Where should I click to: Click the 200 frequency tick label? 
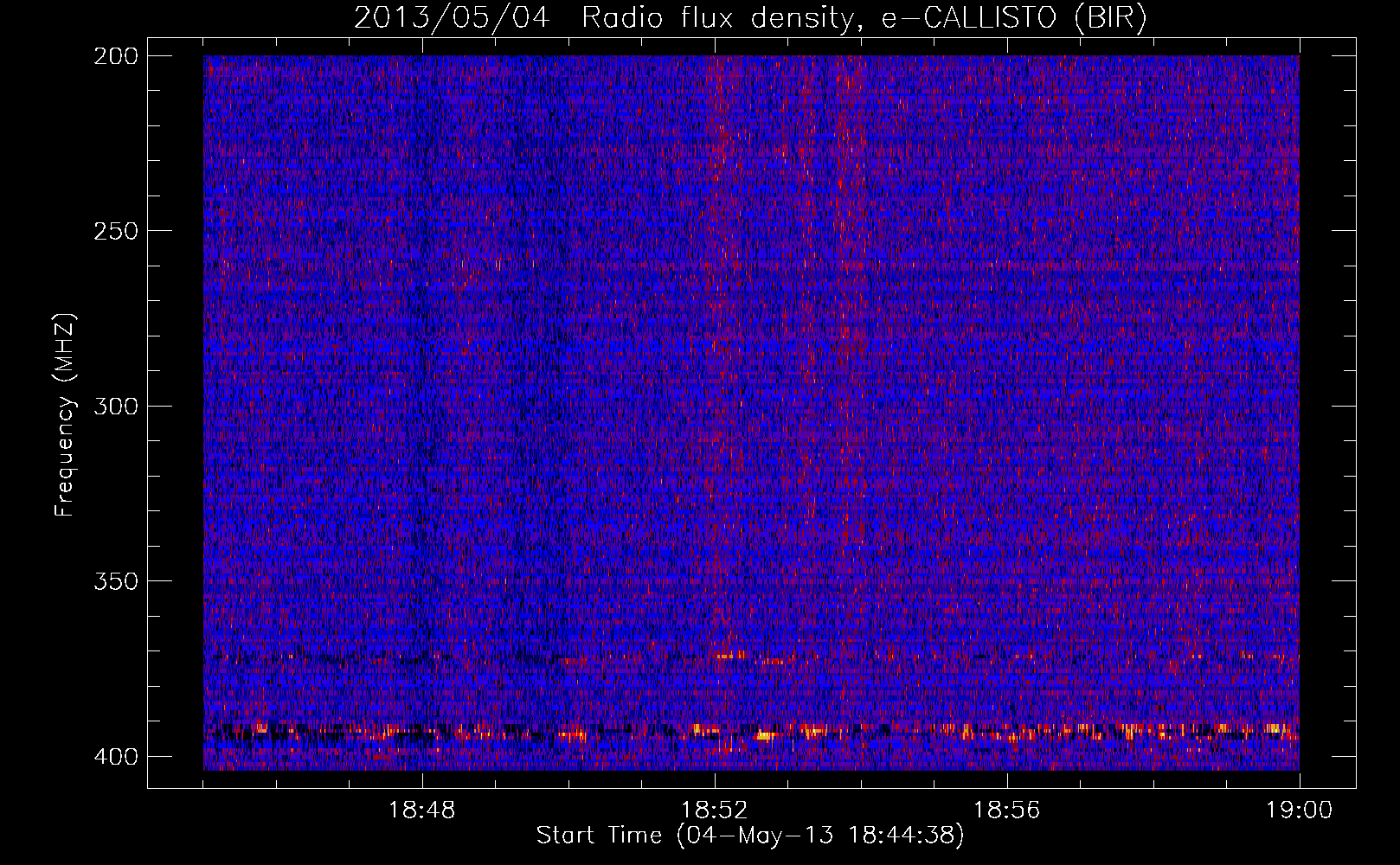[x=116, y=56]
